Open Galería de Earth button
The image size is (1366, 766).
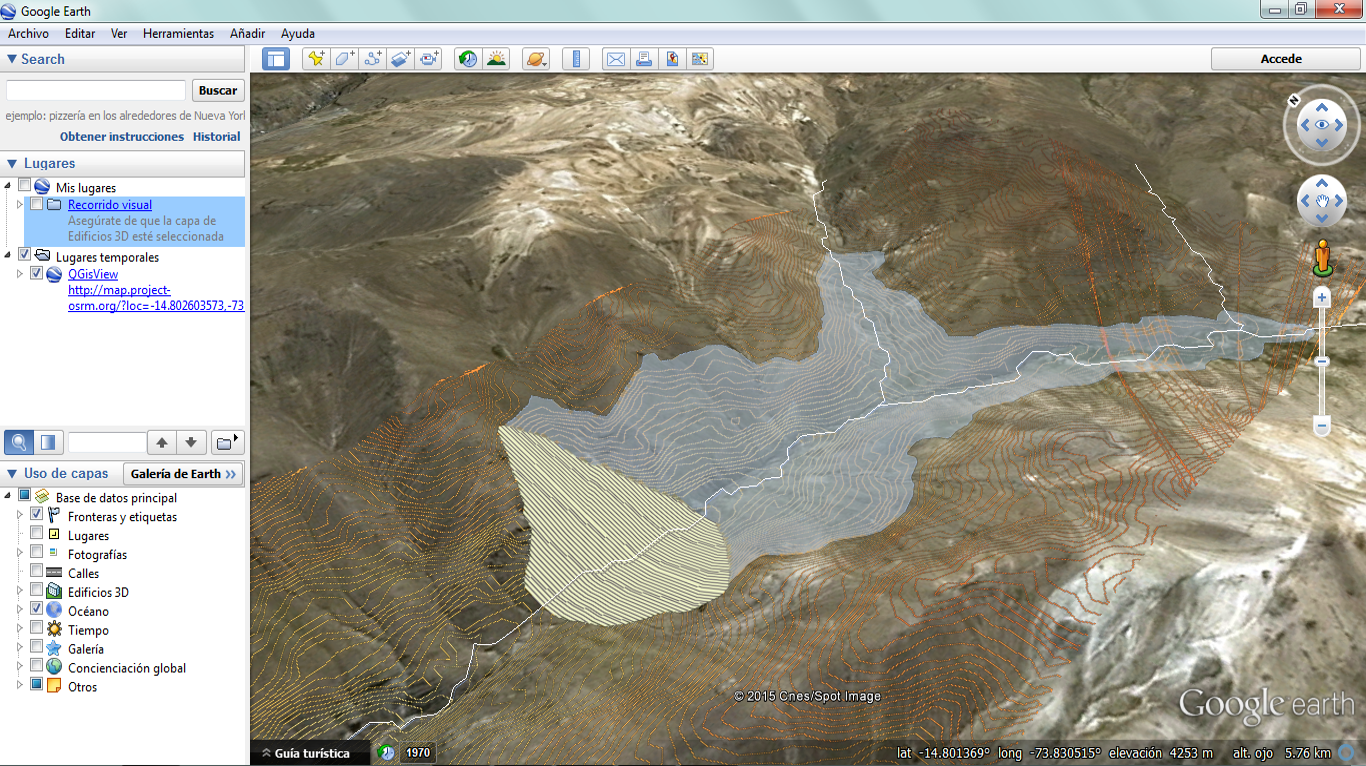[x=183, y=474]
